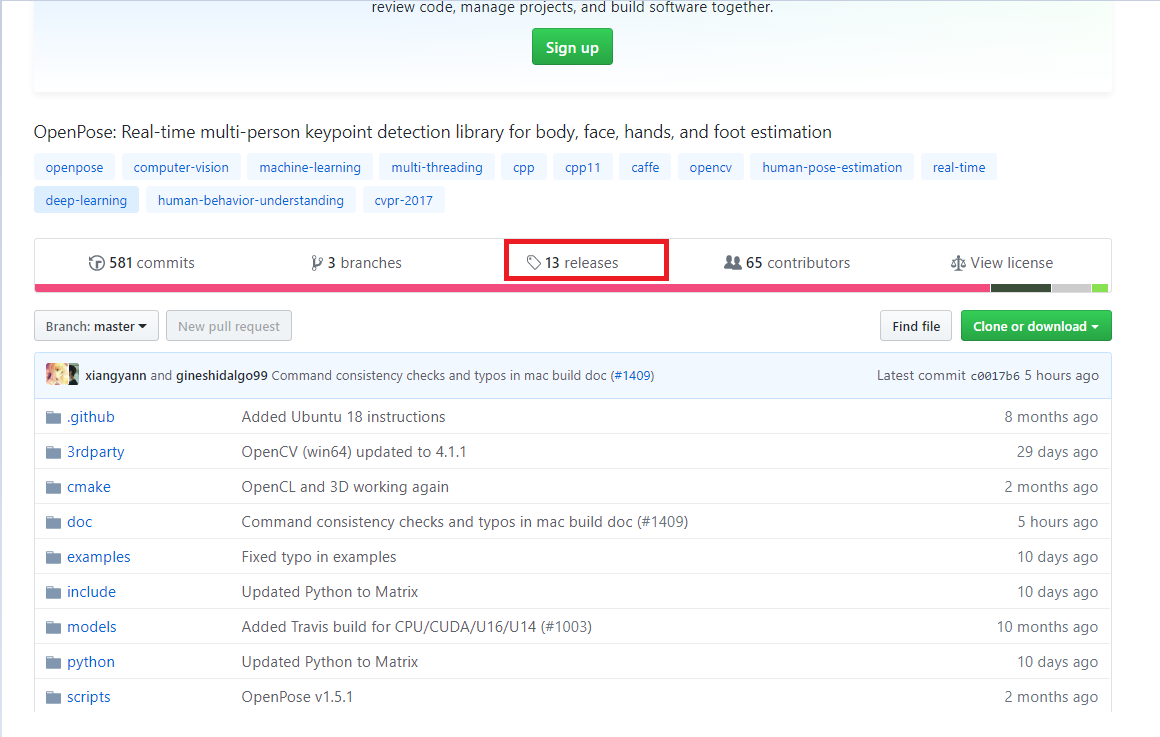1160x737 pixels.
Task: Select the machine-learning topic tag
Action: click(310, 167)
